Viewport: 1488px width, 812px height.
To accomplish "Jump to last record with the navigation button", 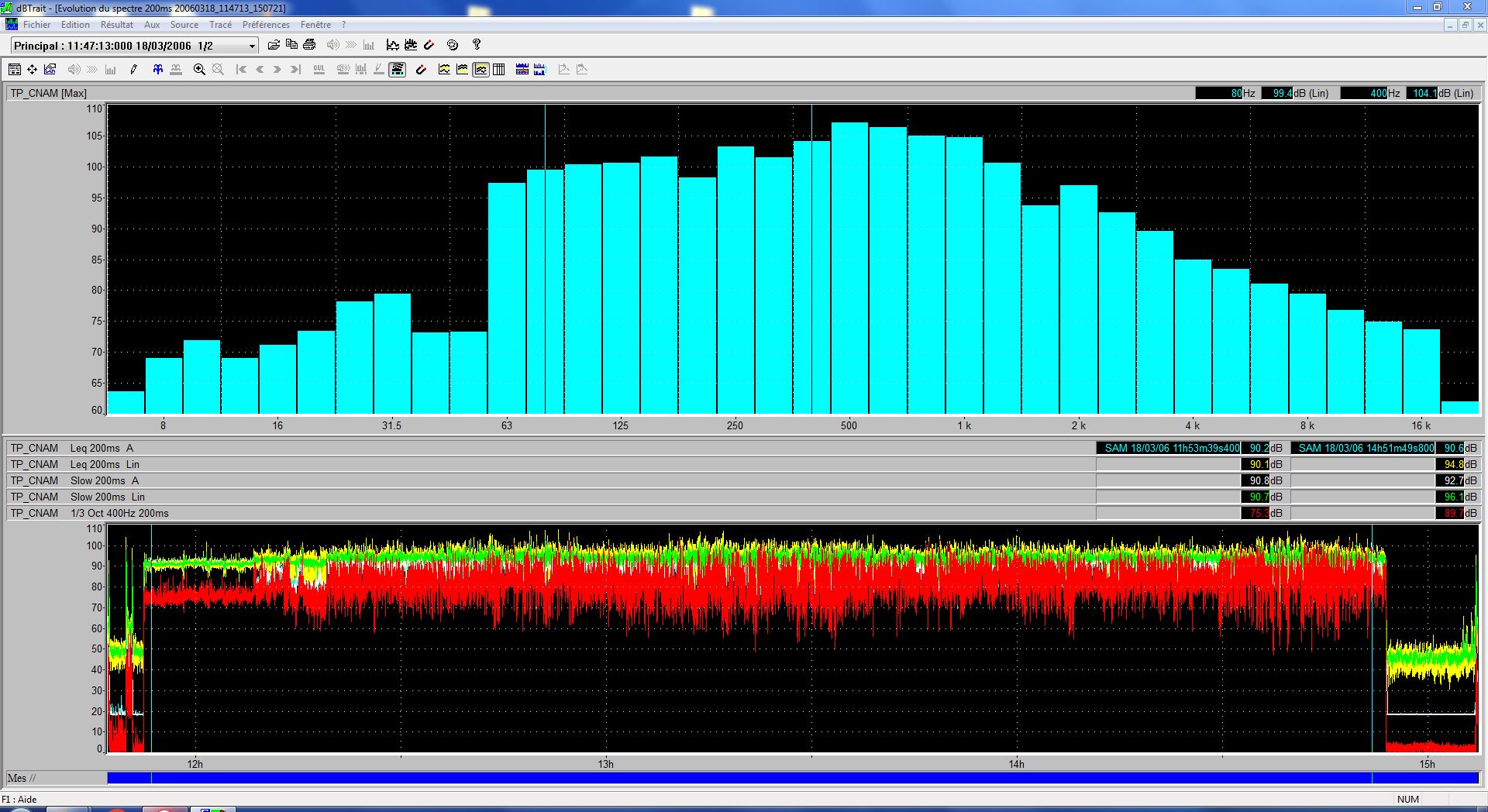I will (x=294, y=69).
